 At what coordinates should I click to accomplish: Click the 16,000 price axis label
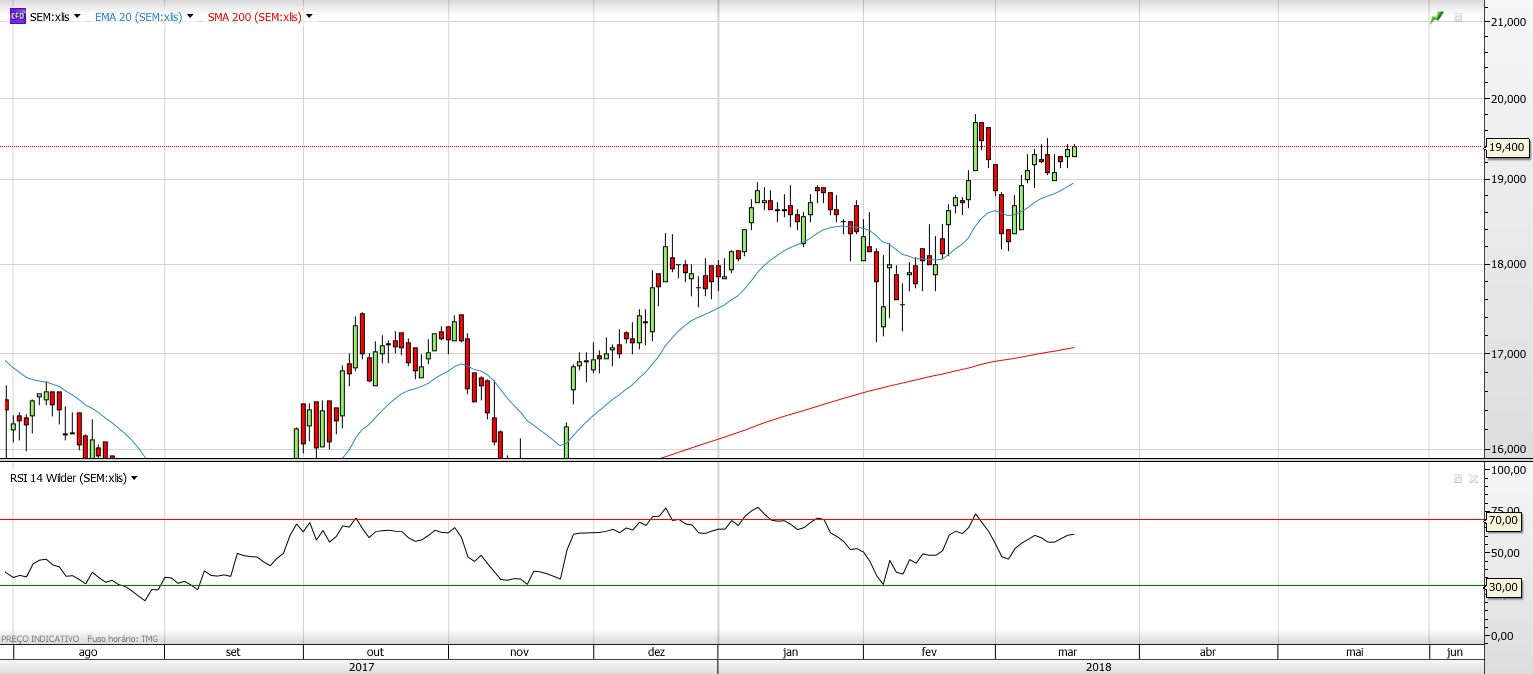(1508, 449)
